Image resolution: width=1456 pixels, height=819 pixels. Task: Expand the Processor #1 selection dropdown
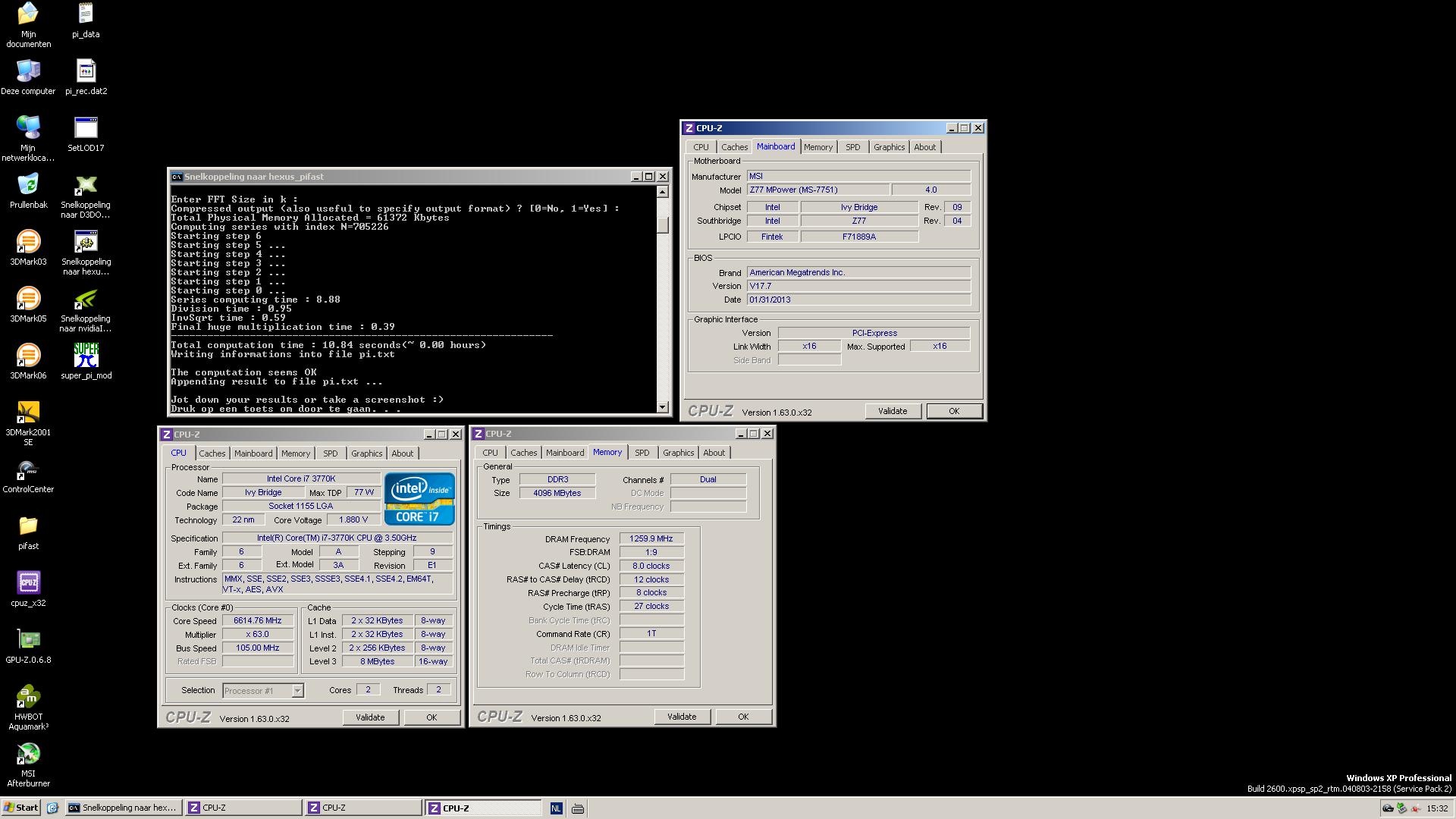[297, 691]
